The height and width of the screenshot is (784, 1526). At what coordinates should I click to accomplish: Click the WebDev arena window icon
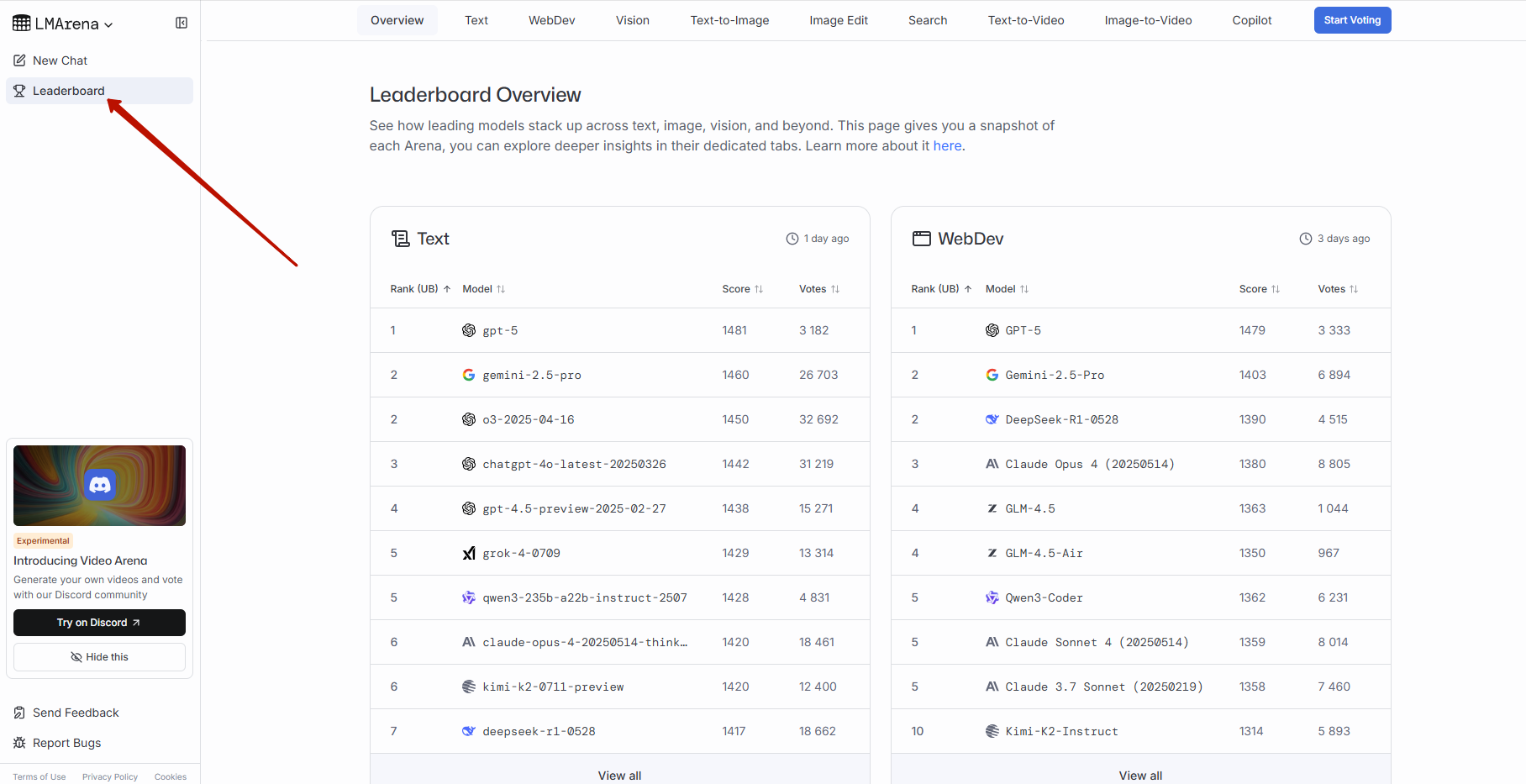pos(922,239)
